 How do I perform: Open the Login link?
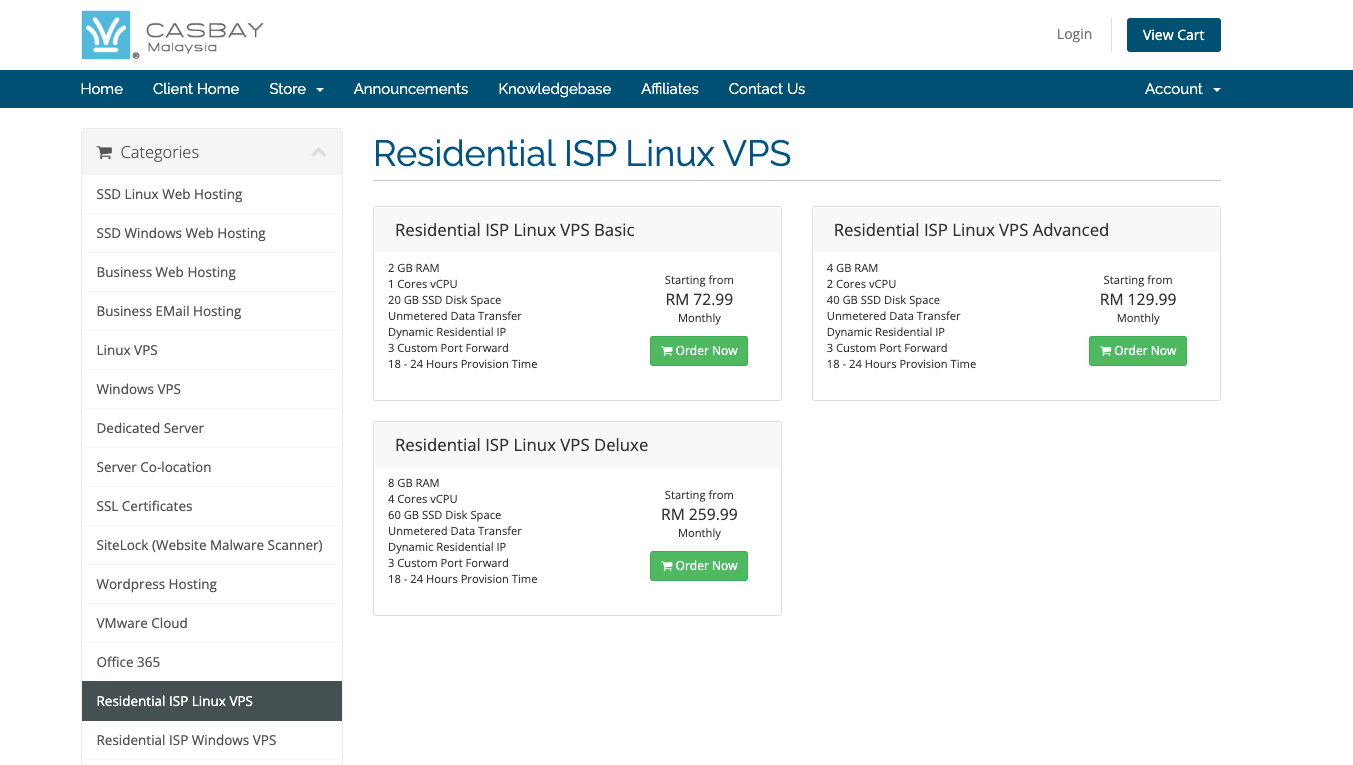coord(1074,34)
